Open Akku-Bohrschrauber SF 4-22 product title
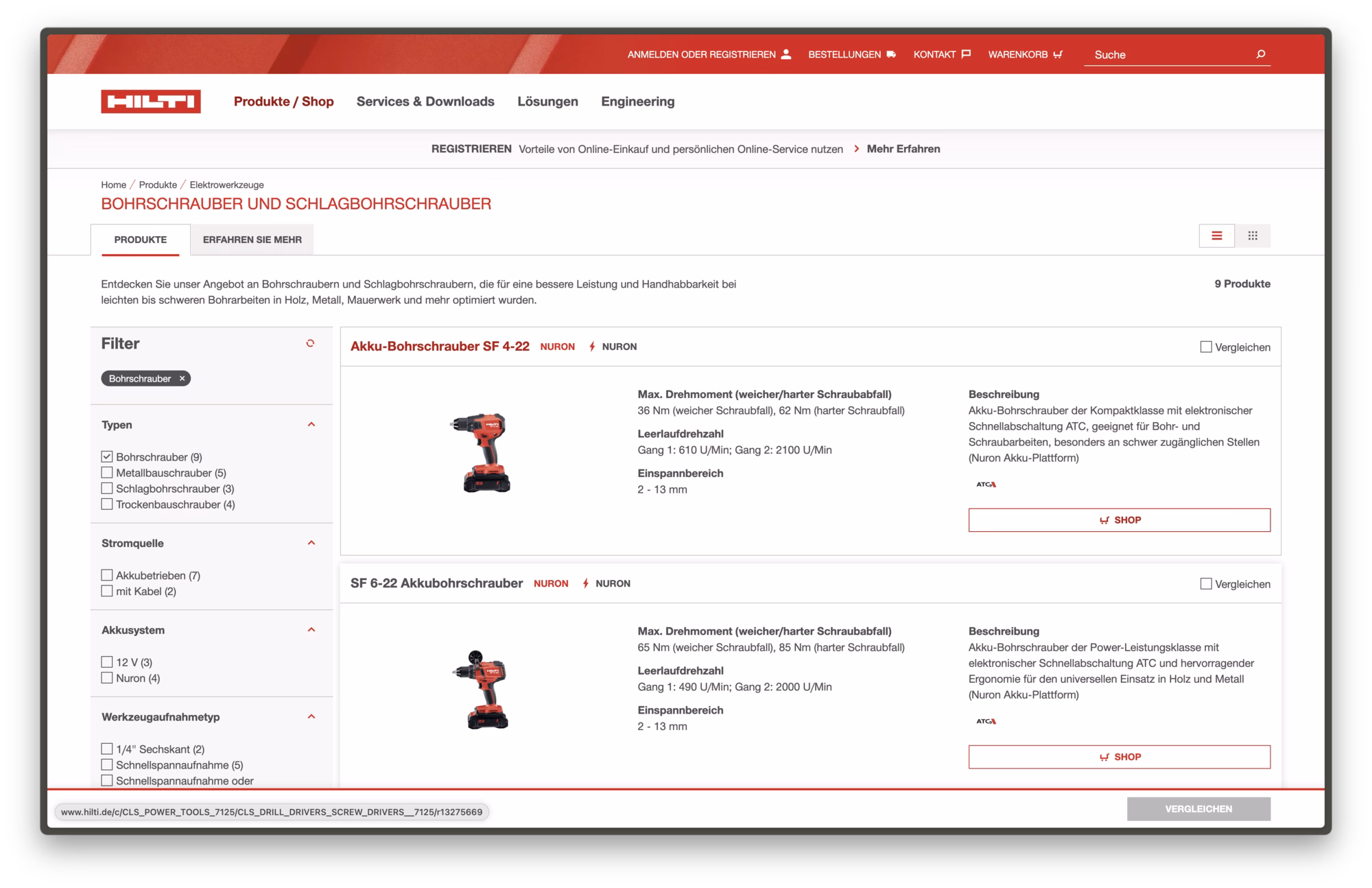The height and width of the screenshot is (888, 1372). pyautogui.click(x=440, y=347)
